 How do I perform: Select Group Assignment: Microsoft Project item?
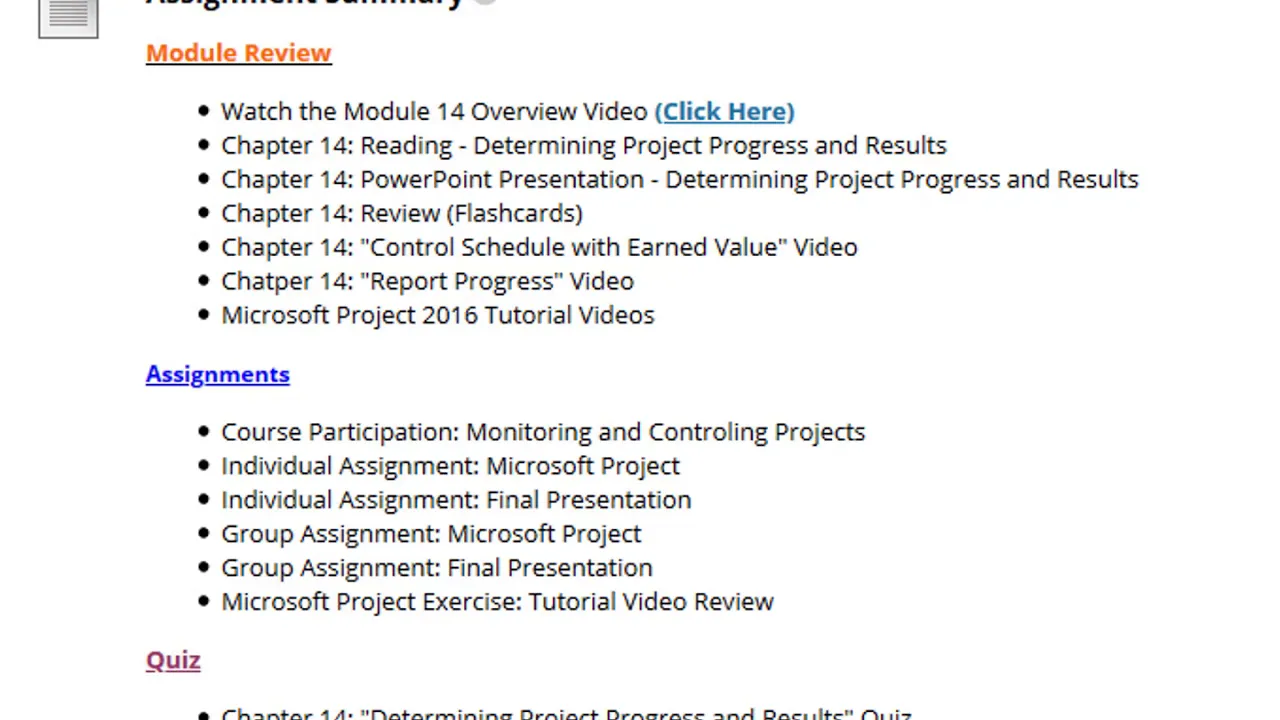[431, 534]
